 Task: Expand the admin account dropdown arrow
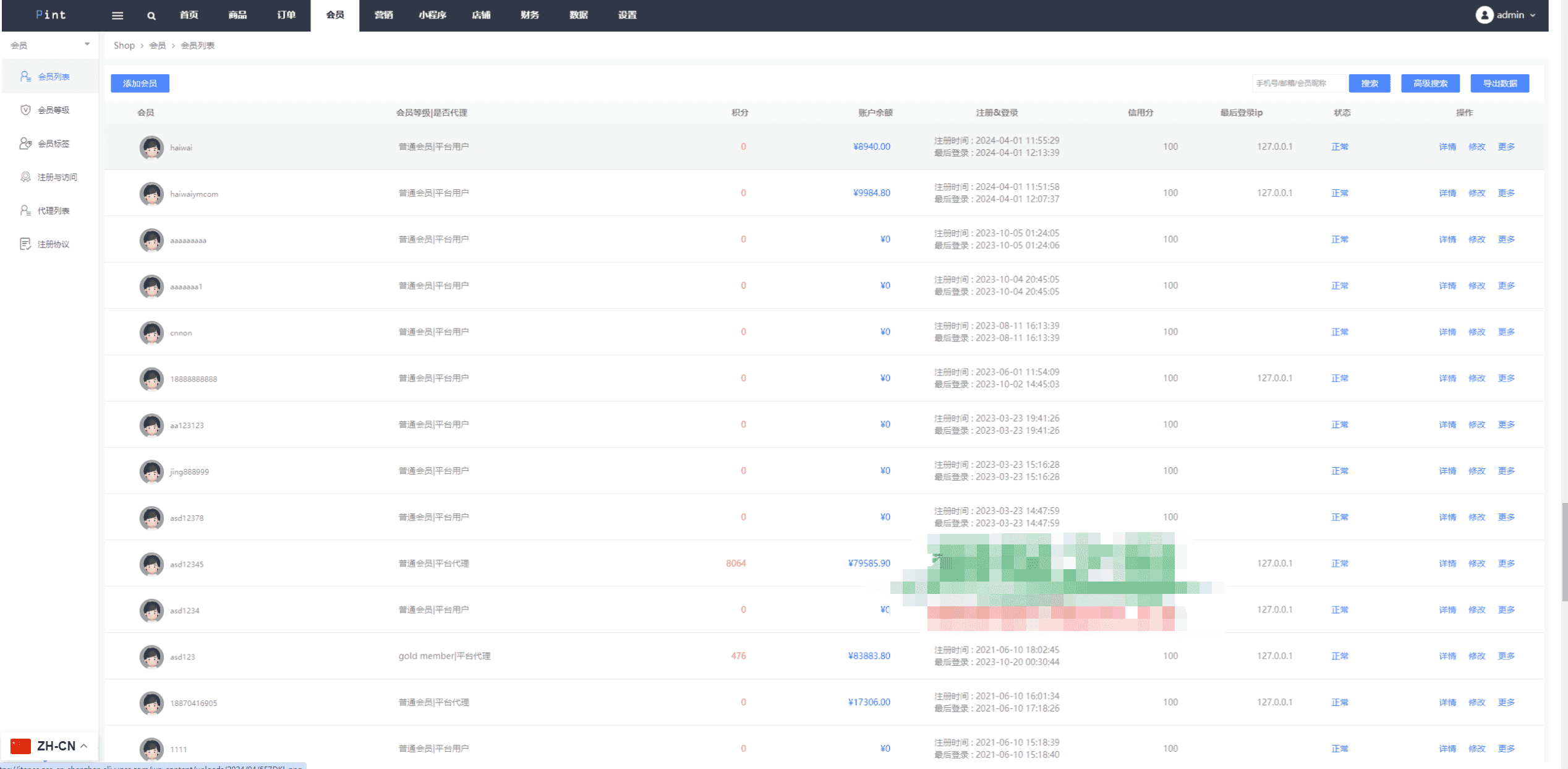(x=1533, y=15)
